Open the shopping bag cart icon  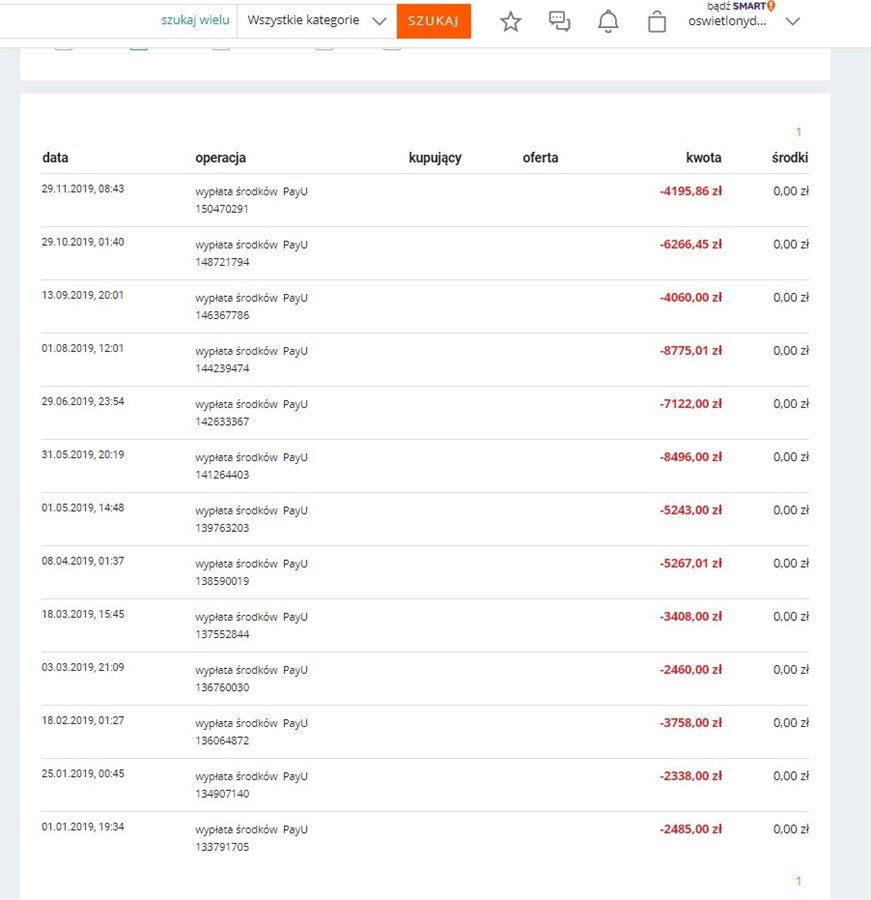(x=657, y=22)
